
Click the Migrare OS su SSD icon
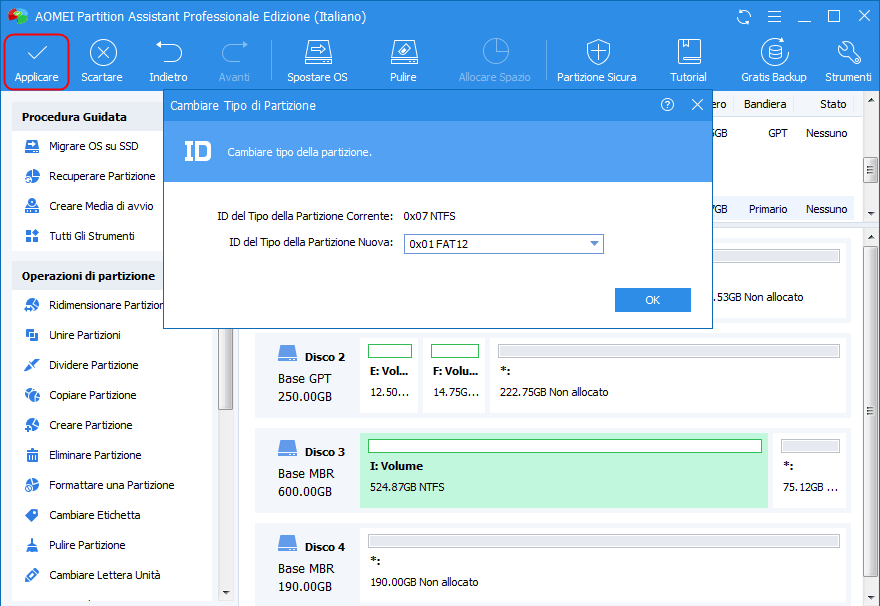click(x=32, y=146)
